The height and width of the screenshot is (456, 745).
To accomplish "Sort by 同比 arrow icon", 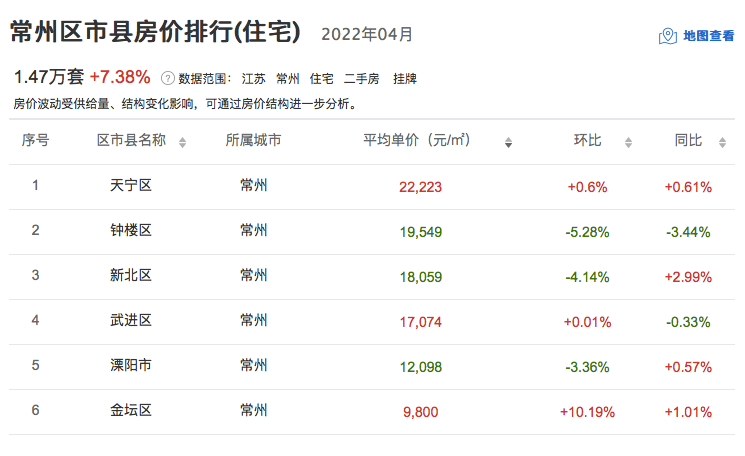I will tap(722, 142).
